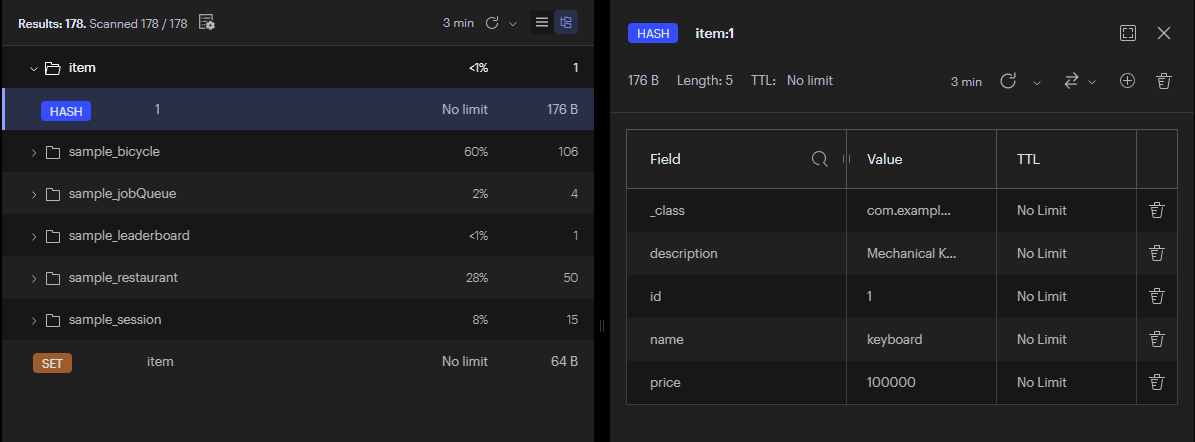Switch to list view of keys

coord(542,22)
